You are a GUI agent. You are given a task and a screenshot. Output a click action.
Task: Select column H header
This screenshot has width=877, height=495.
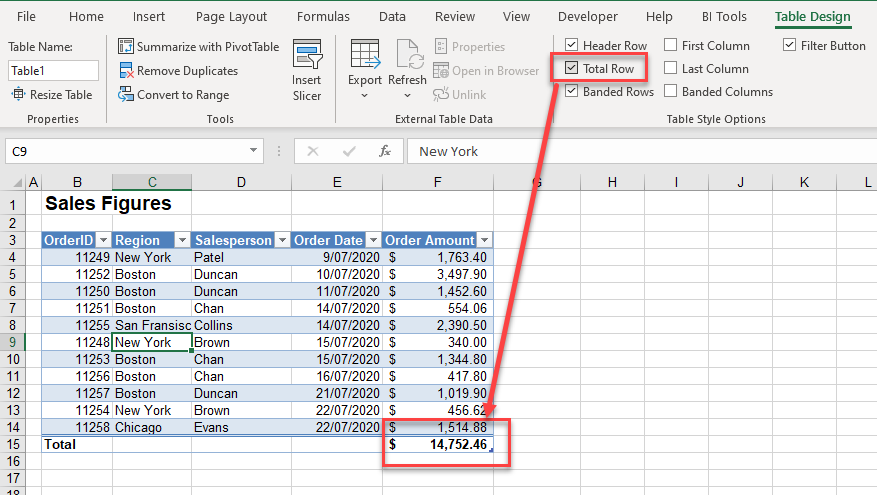coord(612,182)
